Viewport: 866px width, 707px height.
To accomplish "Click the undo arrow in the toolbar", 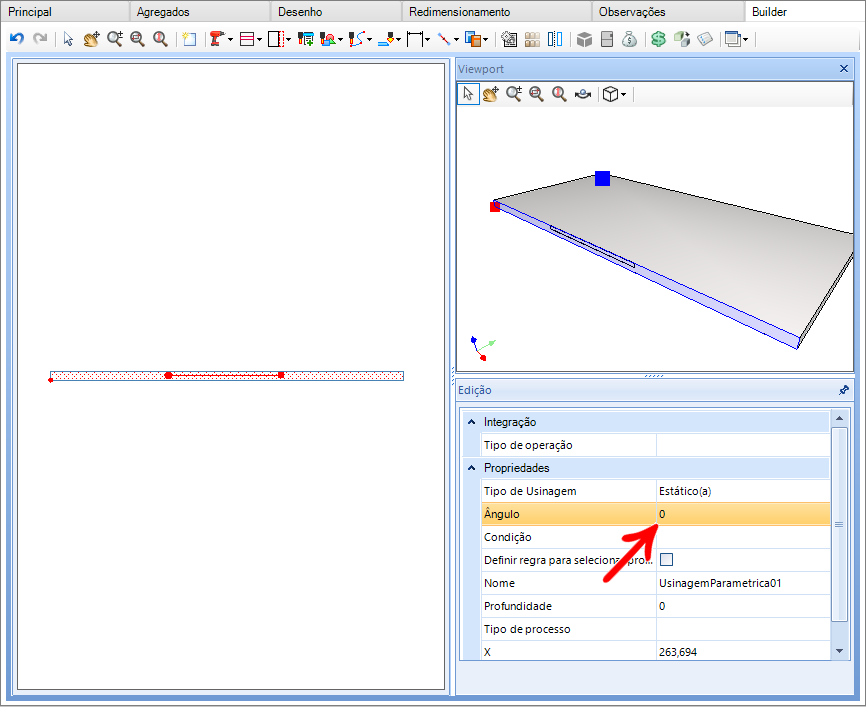I will click(x=17, y=39).
